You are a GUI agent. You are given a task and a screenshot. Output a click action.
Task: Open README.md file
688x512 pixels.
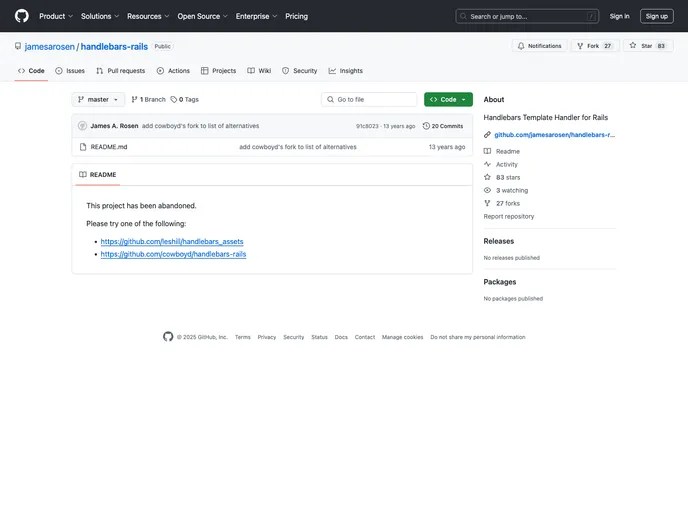pyautogui.click(x=109, y=147)
